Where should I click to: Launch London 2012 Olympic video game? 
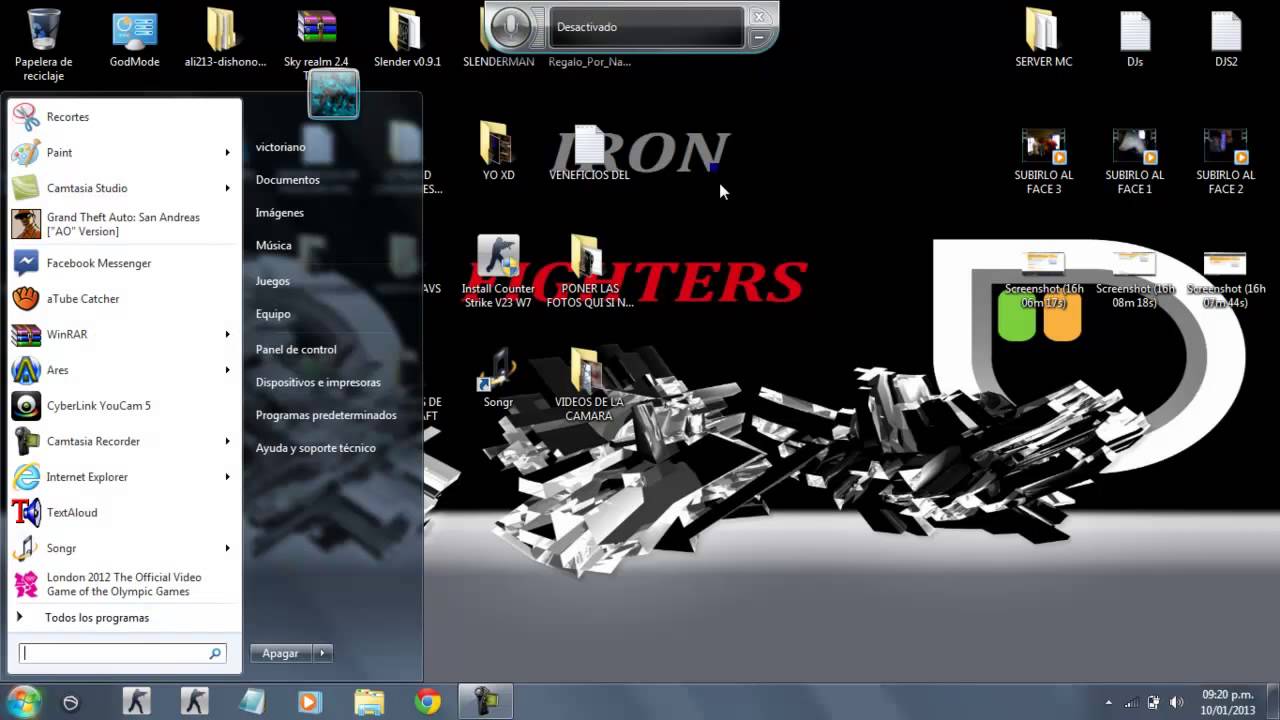pyautogui.click(x=124, y=584)
